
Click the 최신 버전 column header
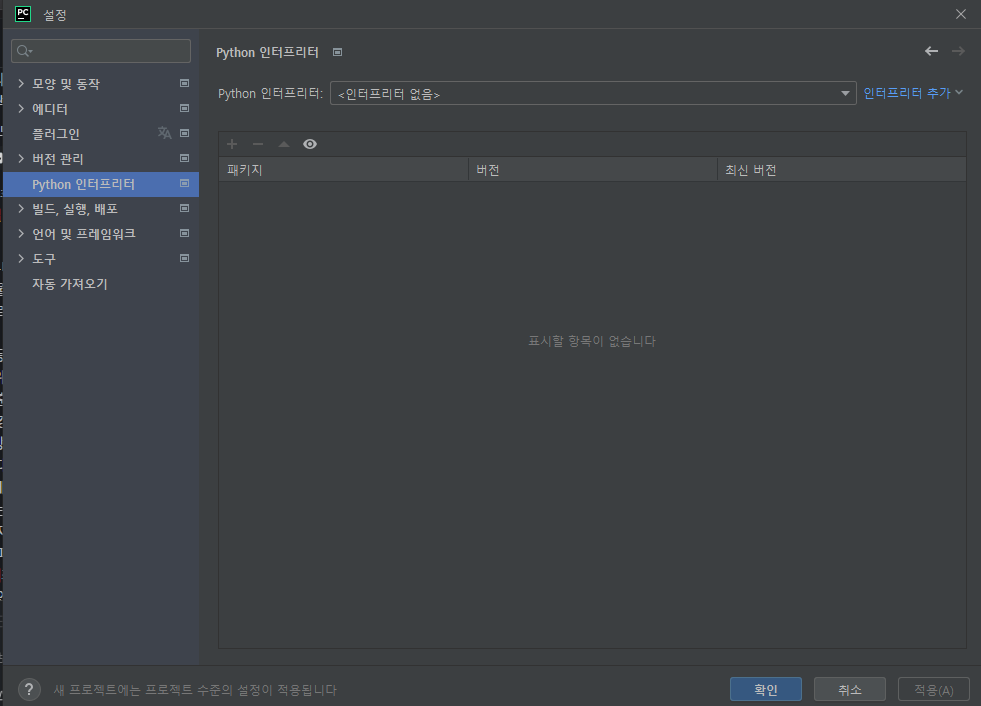(x=841, y=170)
